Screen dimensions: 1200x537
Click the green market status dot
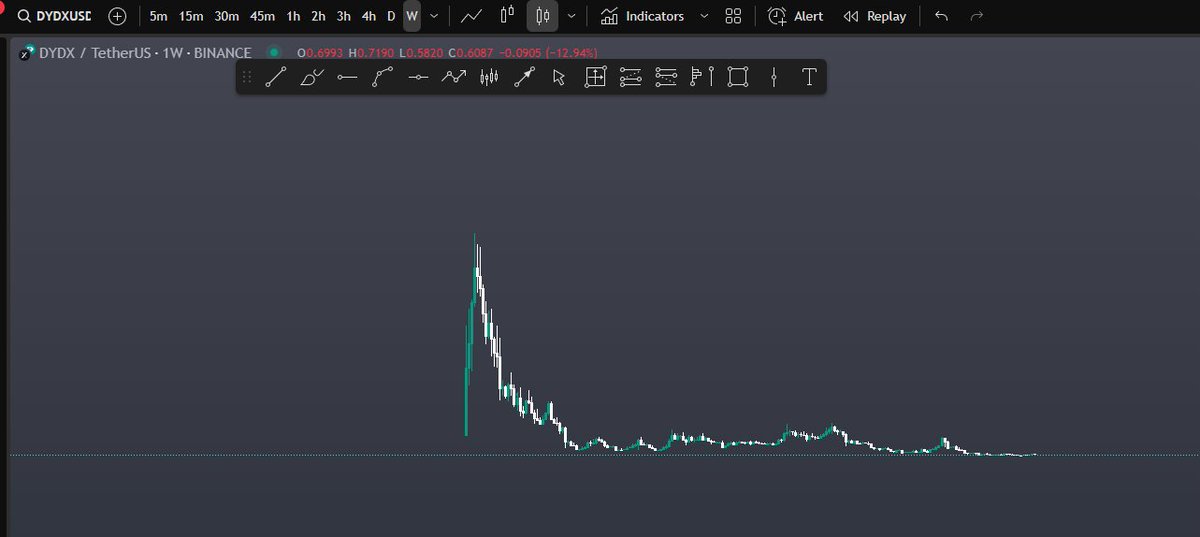(x=274, y=53)
